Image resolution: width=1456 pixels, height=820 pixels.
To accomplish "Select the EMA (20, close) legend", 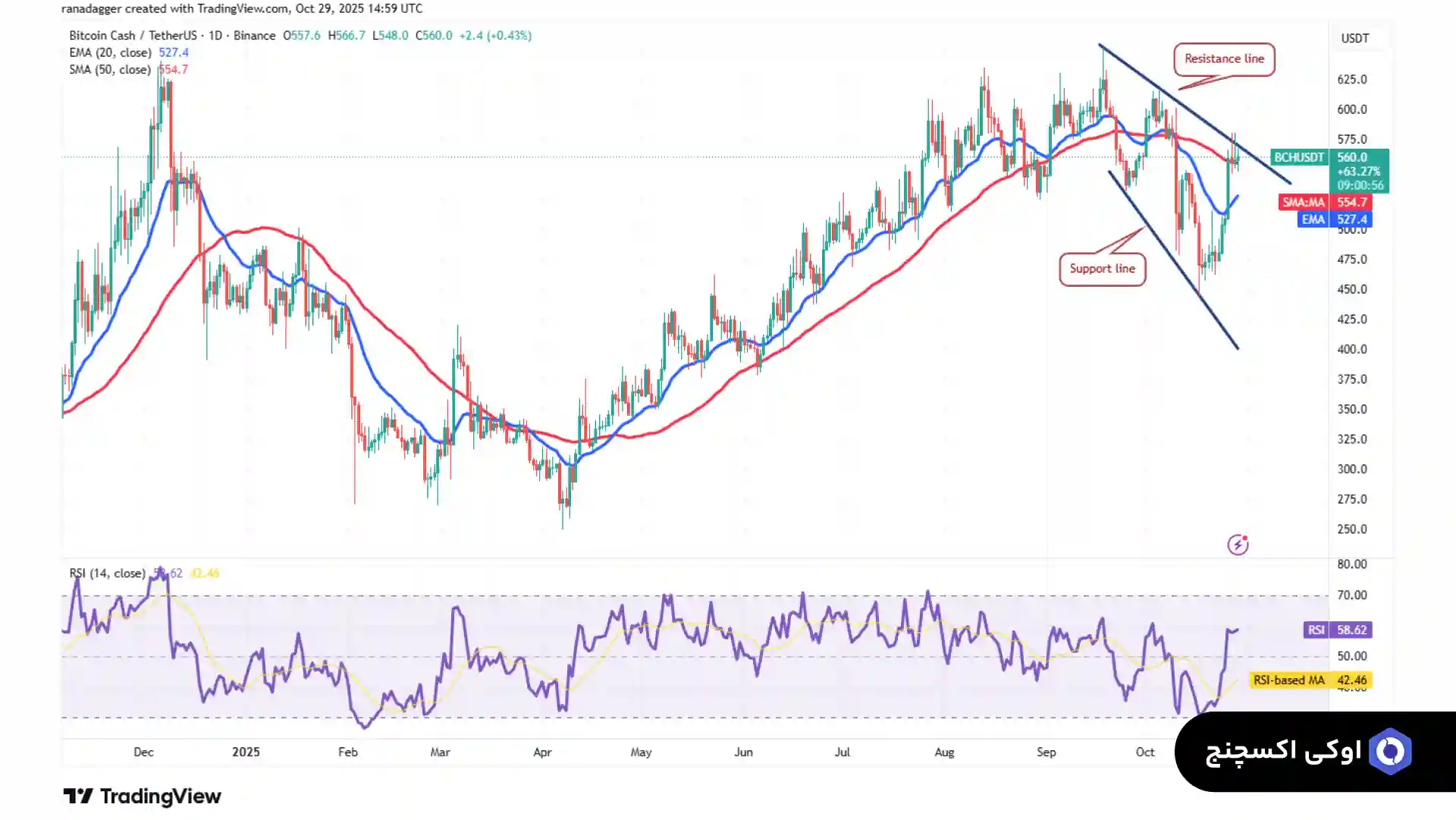I will 110,52.
